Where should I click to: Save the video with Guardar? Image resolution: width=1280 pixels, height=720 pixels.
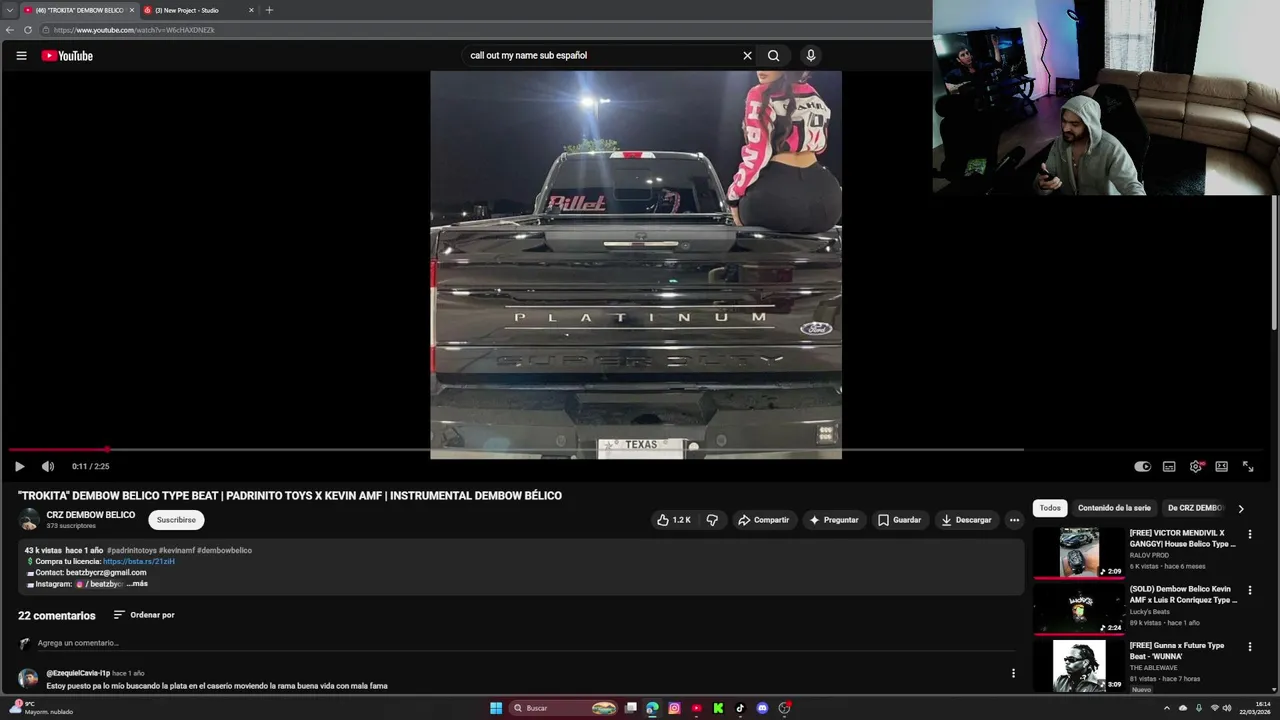(899, 520)
